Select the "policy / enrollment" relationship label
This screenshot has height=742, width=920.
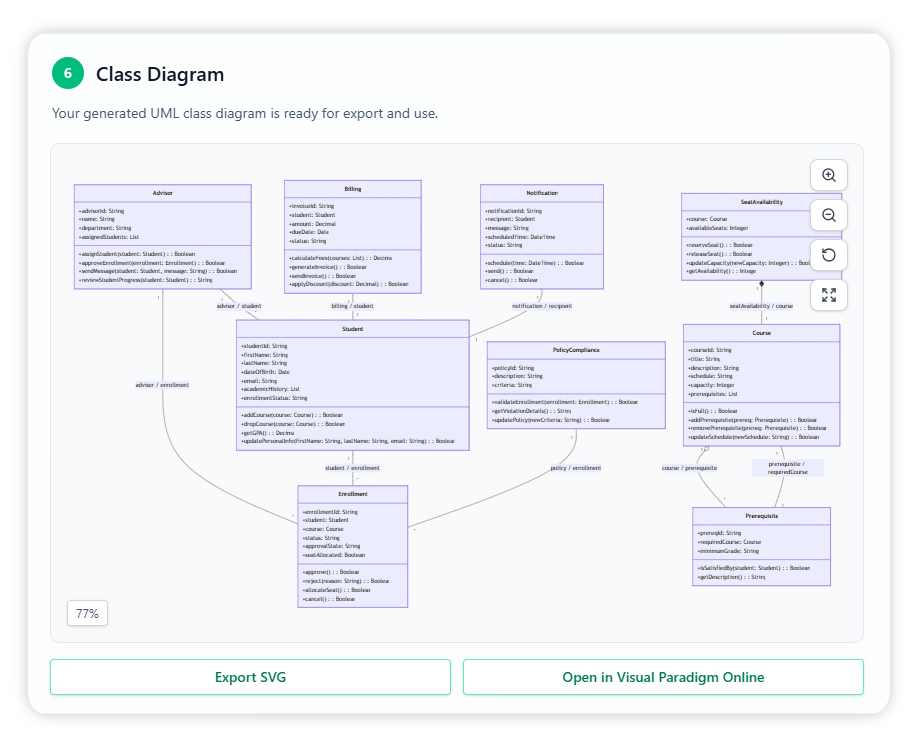(575, 467)
